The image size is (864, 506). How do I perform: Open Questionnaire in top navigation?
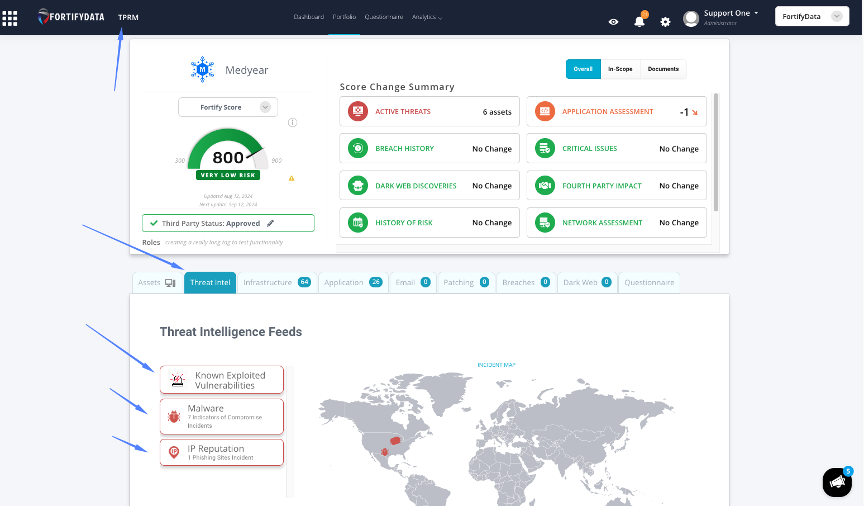click(384, 17)
